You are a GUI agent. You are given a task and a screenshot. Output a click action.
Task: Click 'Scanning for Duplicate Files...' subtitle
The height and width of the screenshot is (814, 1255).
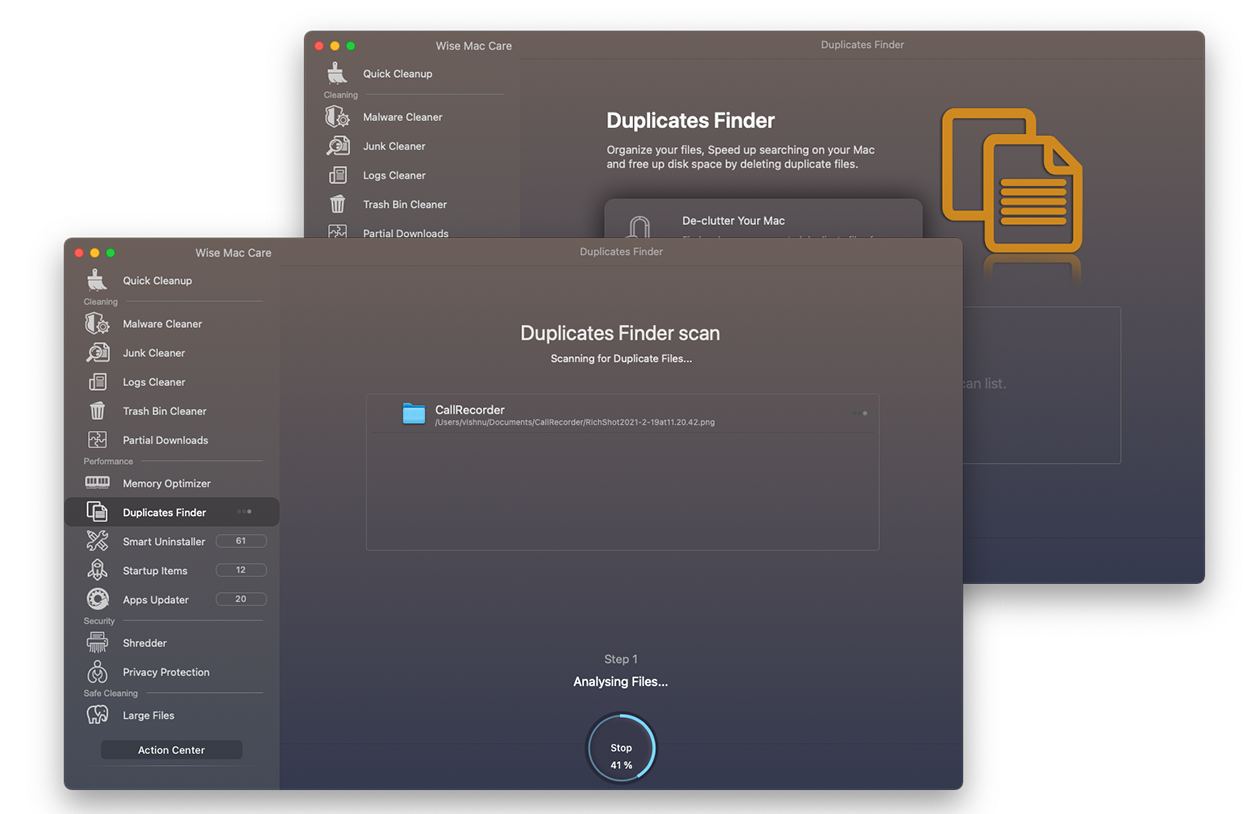click(621, 358)
